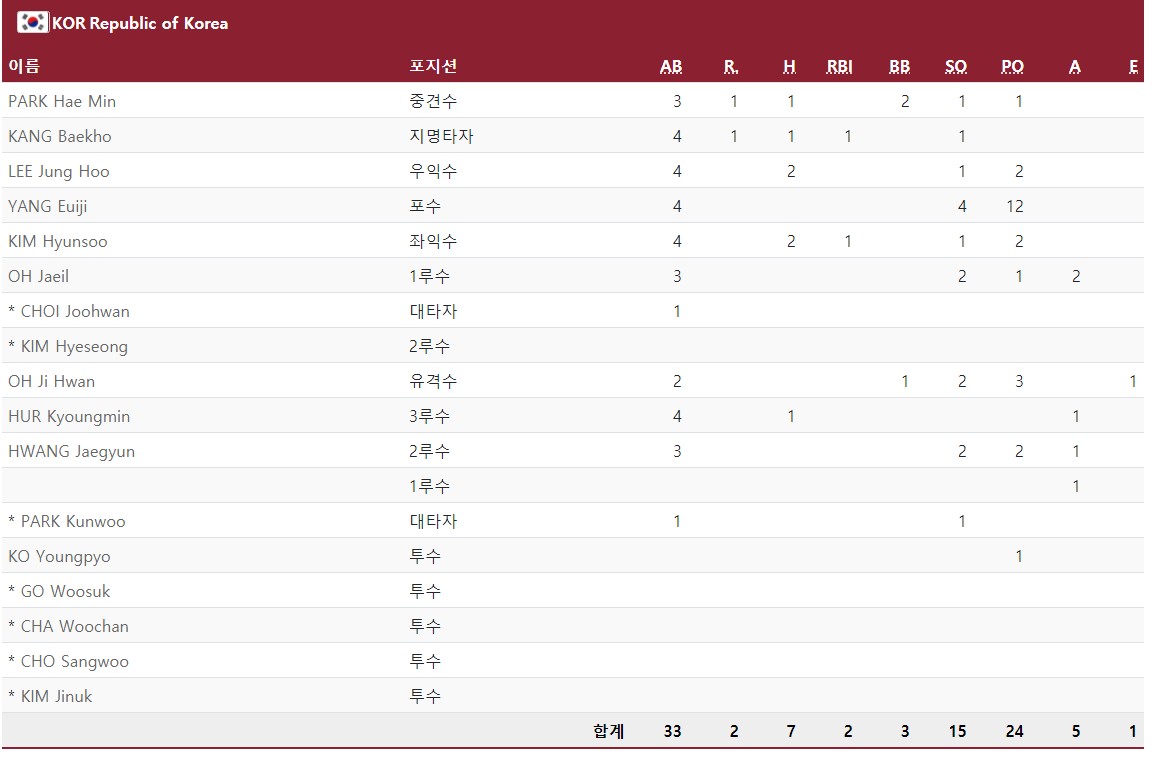Select player KANG Baekho

click(x=60, y=137)
